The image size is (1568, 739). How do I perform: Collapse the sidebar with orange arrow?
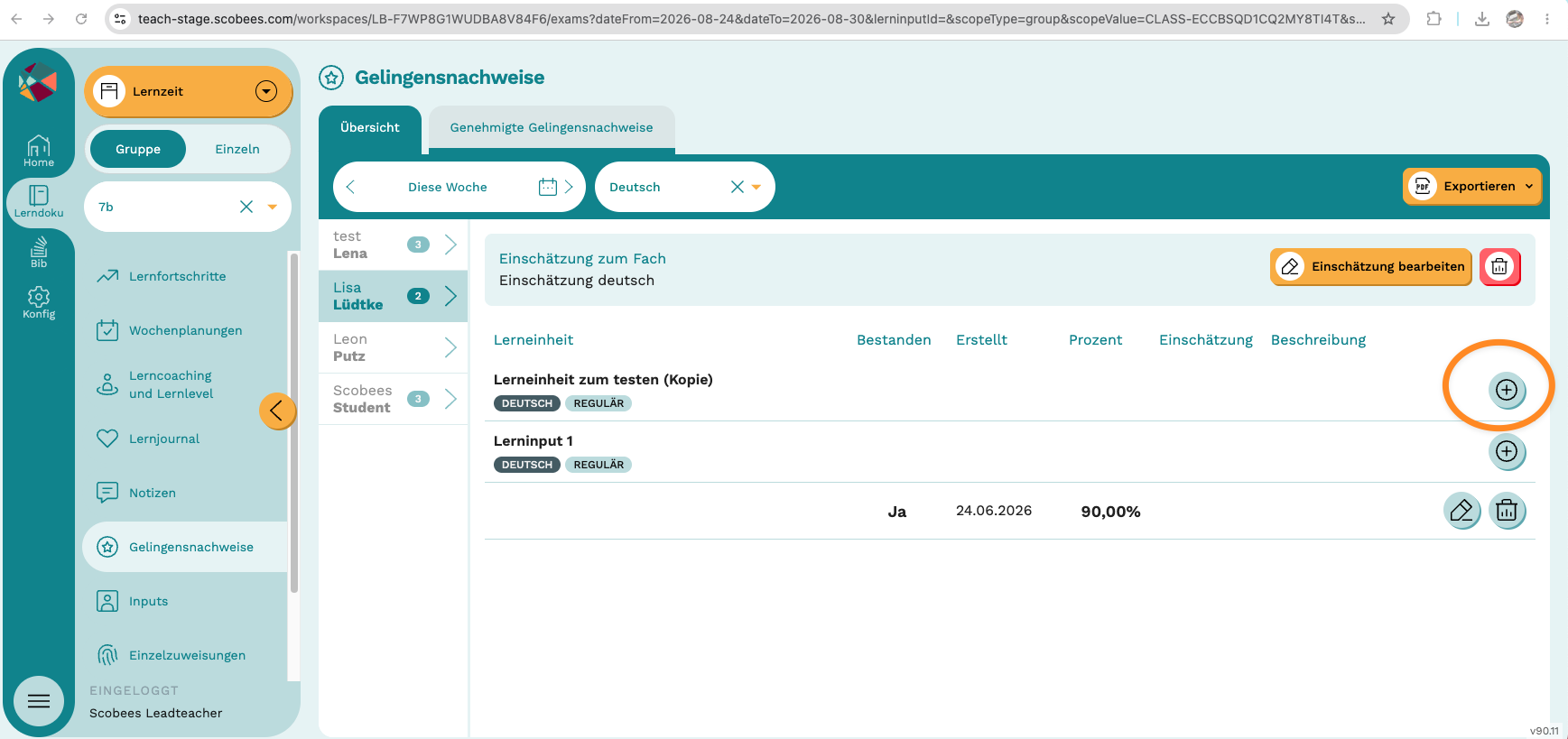[276, 411]
